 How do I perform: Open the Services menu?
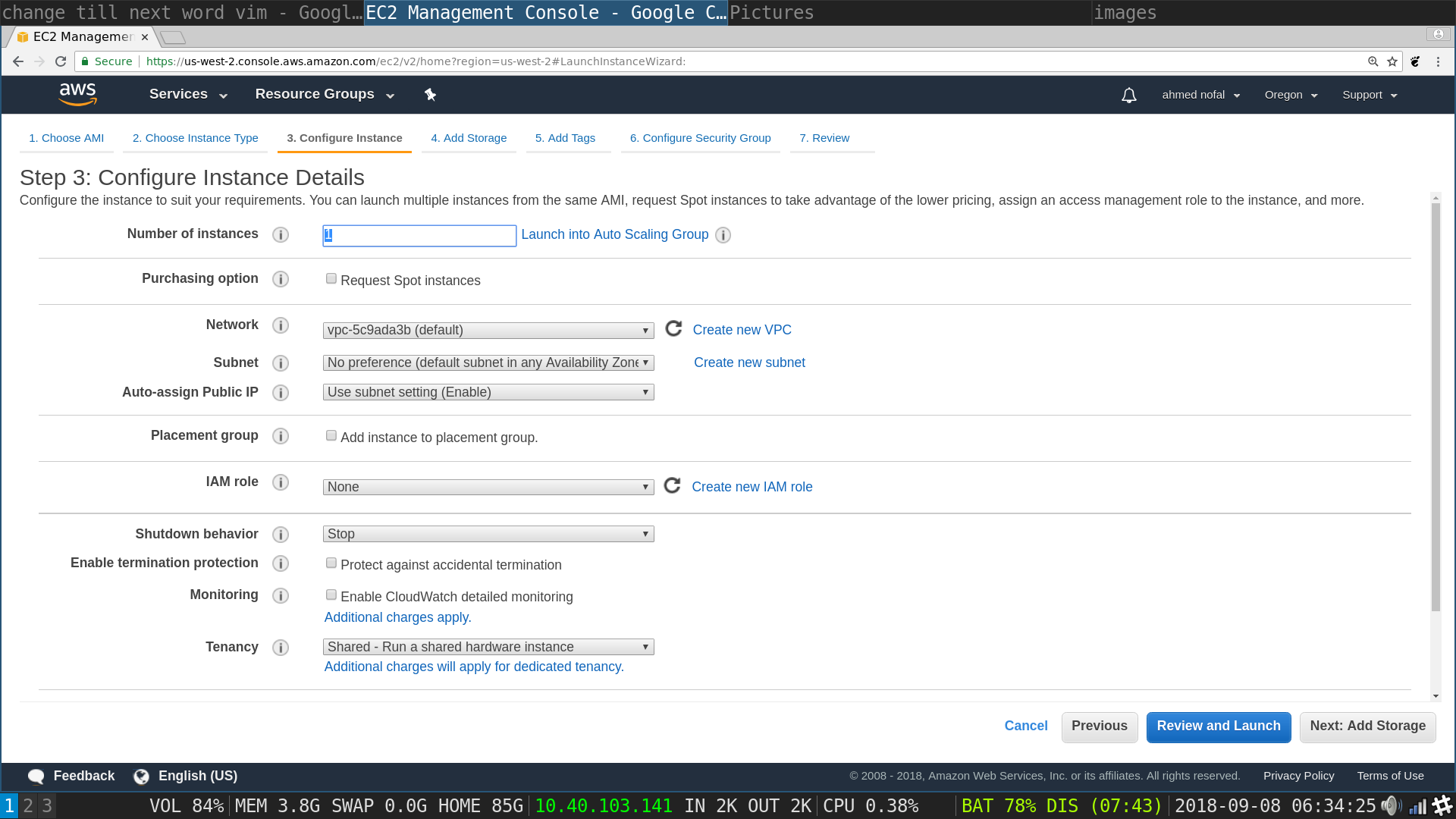188,94
